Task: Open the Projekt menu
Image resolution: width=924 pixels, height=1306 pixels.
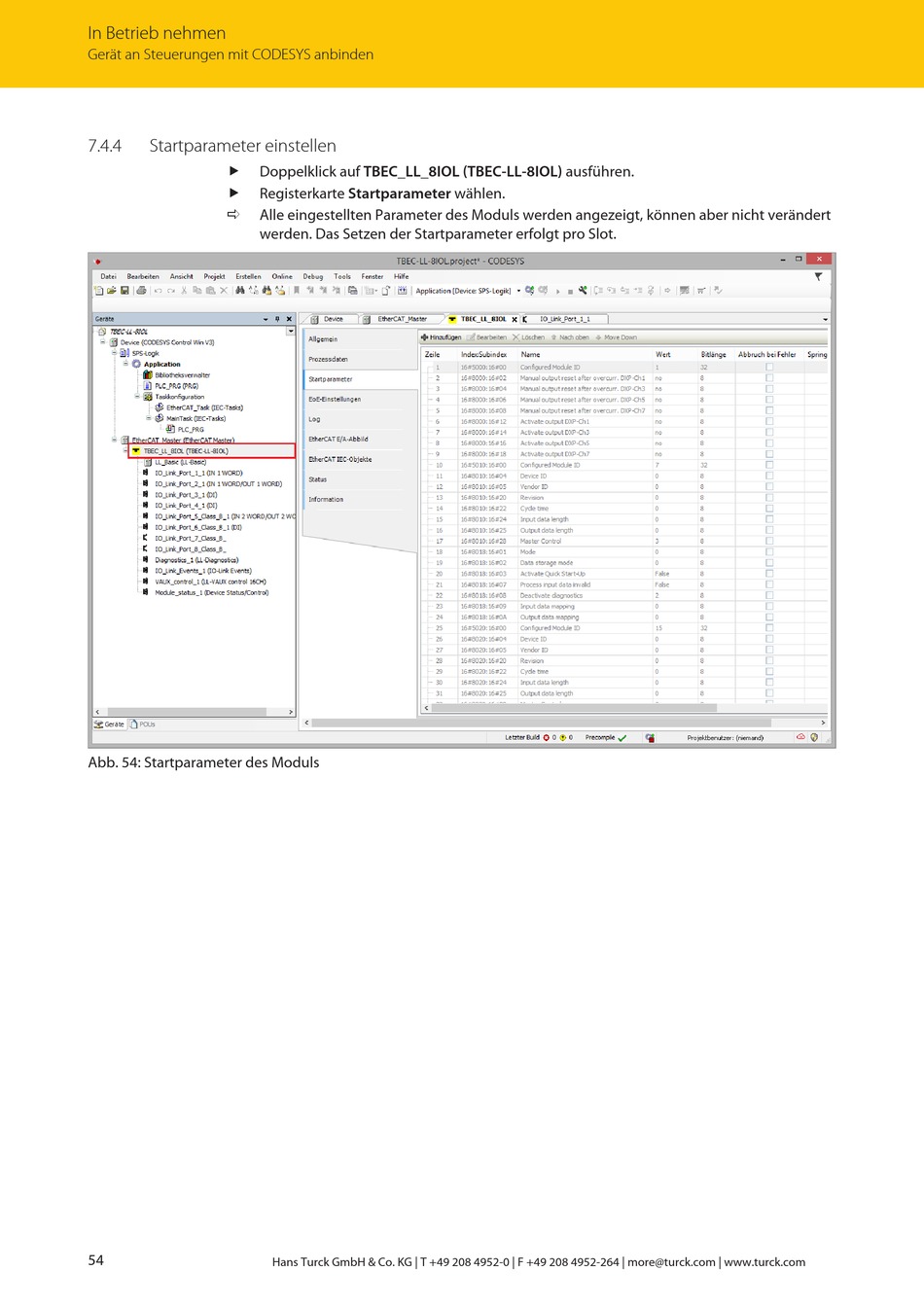Action: (x=214, y=276)
